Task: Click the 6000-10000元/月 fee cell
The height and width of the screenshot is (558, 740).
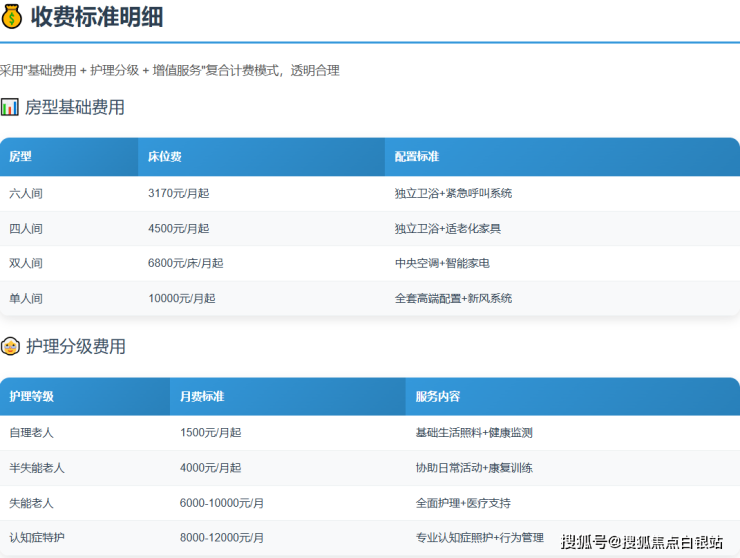Action: [x=222, y=503]
